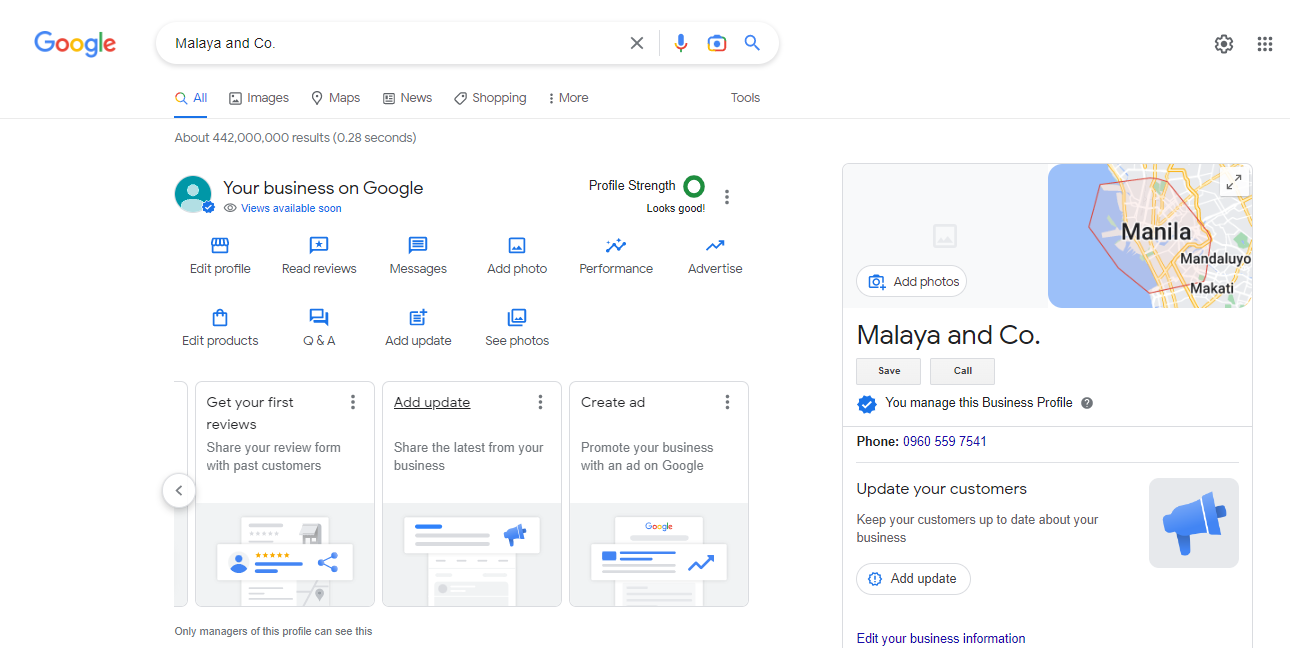Open the Q & A icon
The width and height of the screenshot is (1290, 648).
(x=319, y=318)
